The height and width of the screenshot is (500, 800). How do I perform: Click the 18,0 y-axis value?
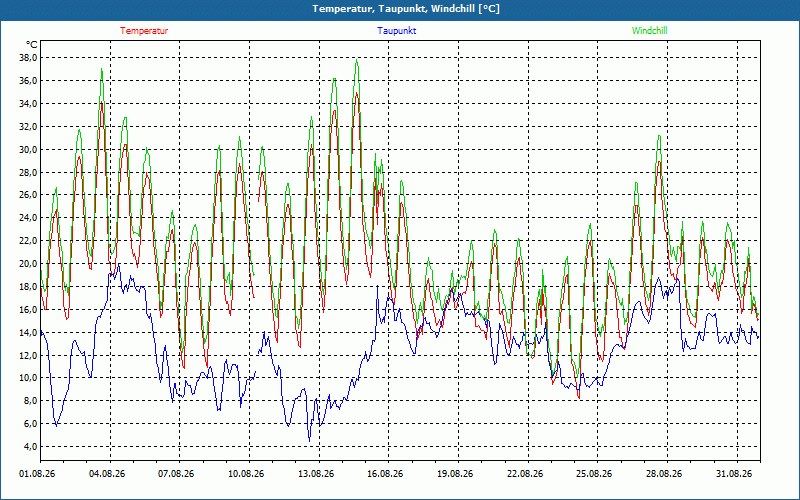tap(28, 287)
